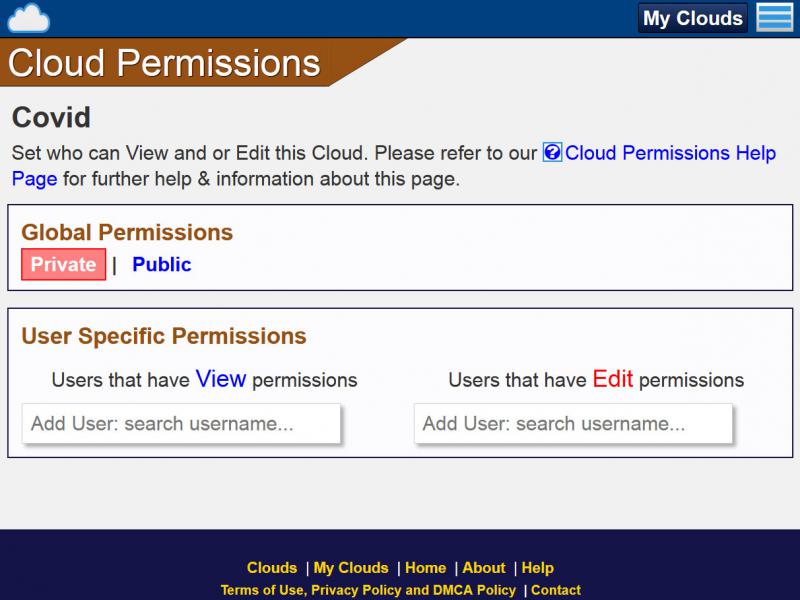Viewport: 800px width, 600px height.
Task: Focus the Edit permissions username search field
Action: pyautogui.click(x=573, y=424)
